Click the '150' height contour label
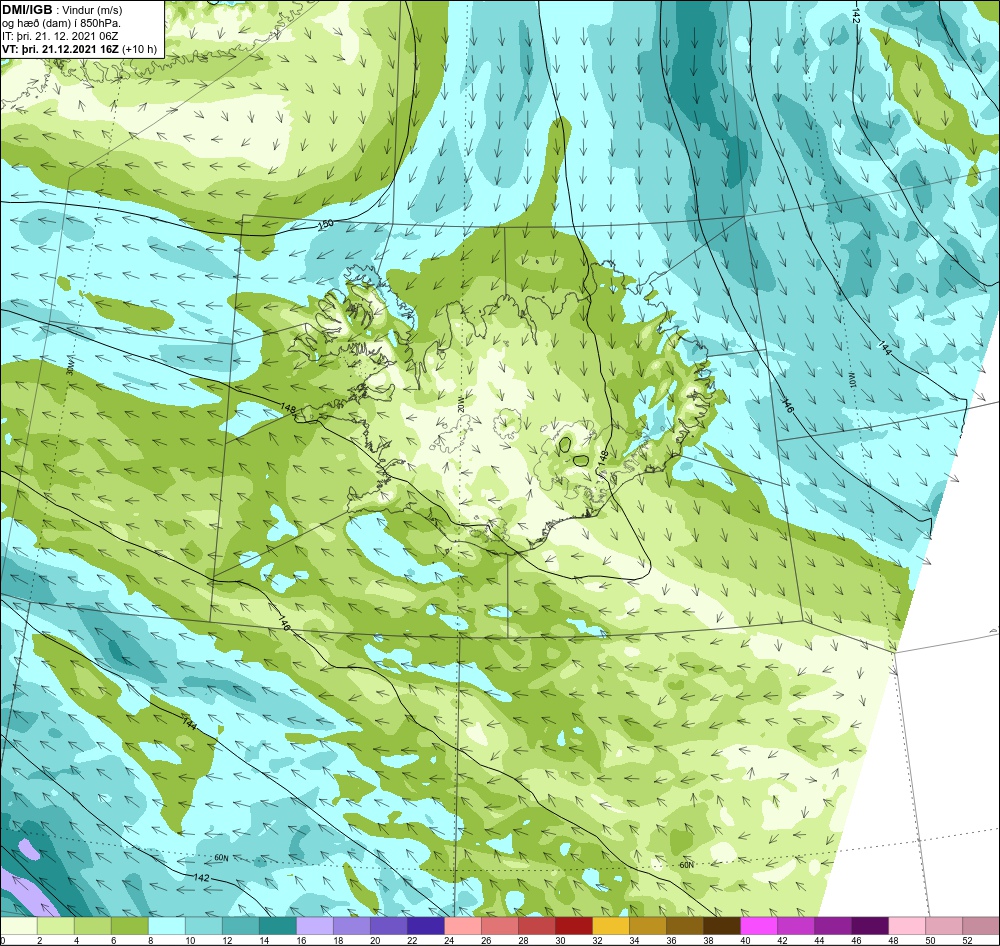This screenshot has height=946, width=1000. click(x=326, y=225)
